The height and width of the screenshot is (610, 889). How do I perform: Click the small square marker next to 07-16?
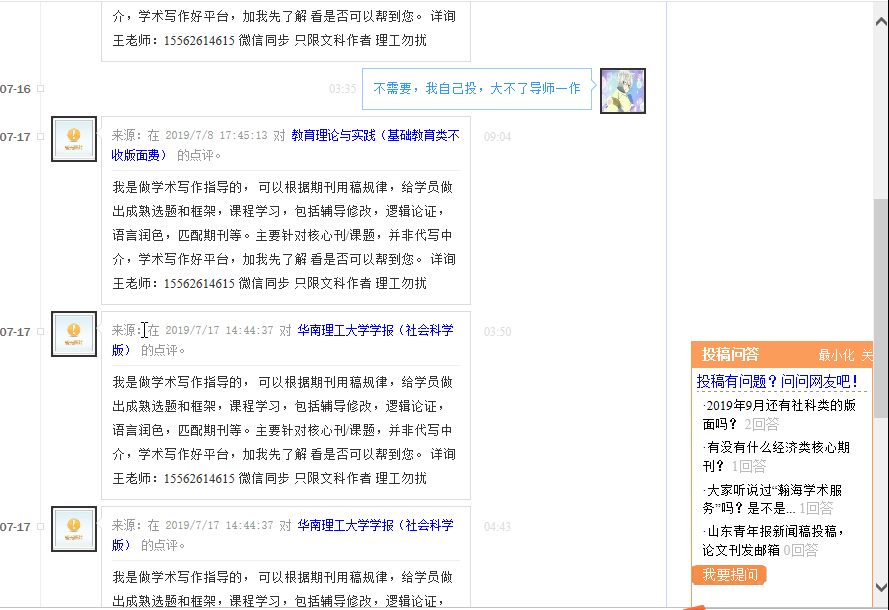41,89
